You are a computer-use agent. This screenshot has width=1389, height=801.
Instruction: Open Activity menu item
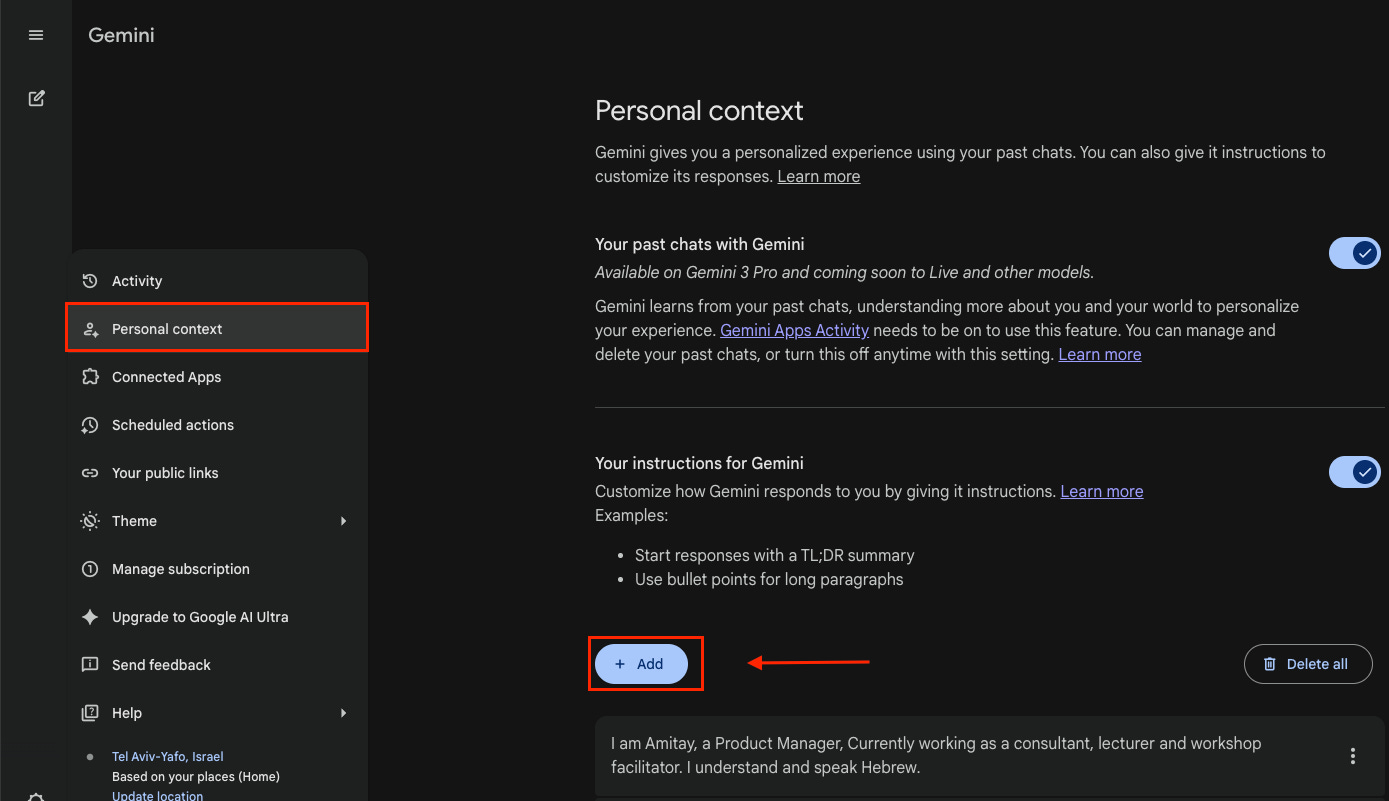tap(218, 281)
